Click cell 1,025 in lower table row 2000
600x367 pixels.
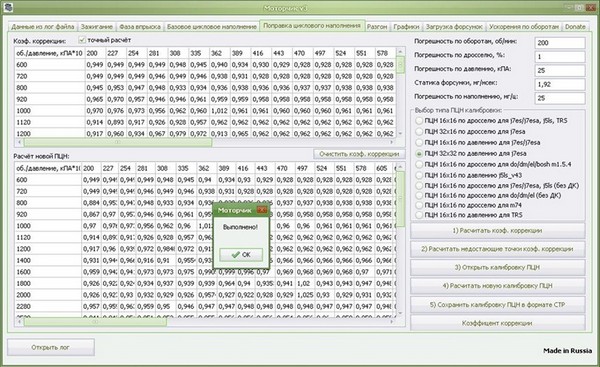pos(305,295)
